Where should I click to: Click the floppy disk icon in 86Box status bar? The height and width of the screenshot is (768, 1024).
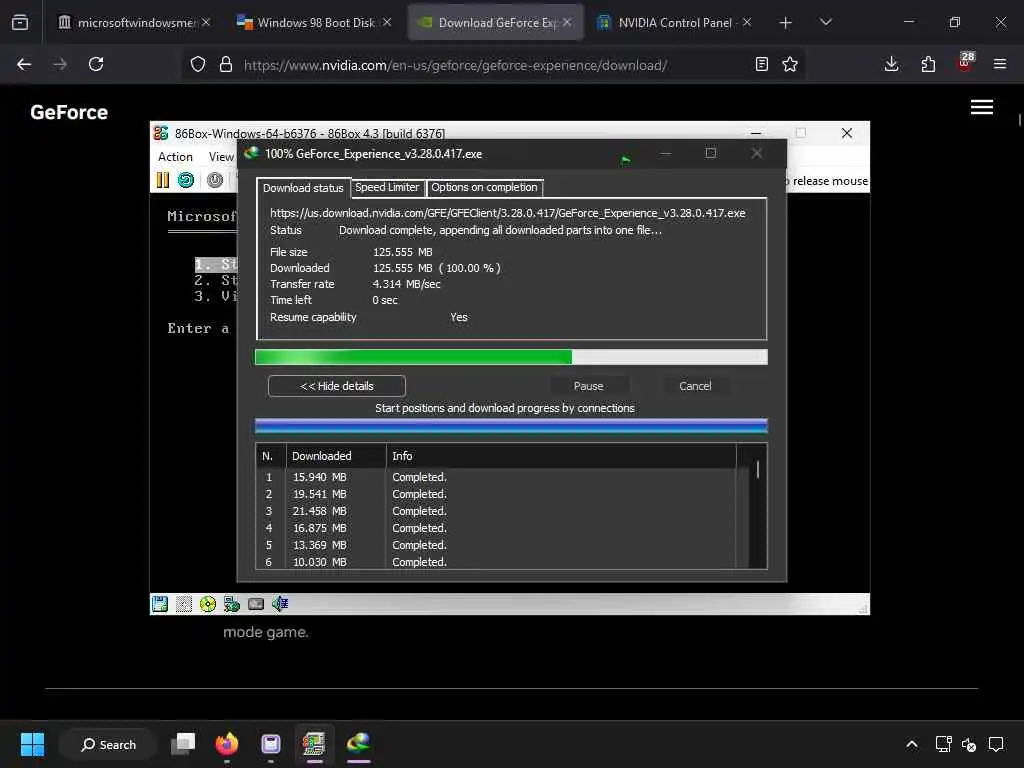(160, 604)
